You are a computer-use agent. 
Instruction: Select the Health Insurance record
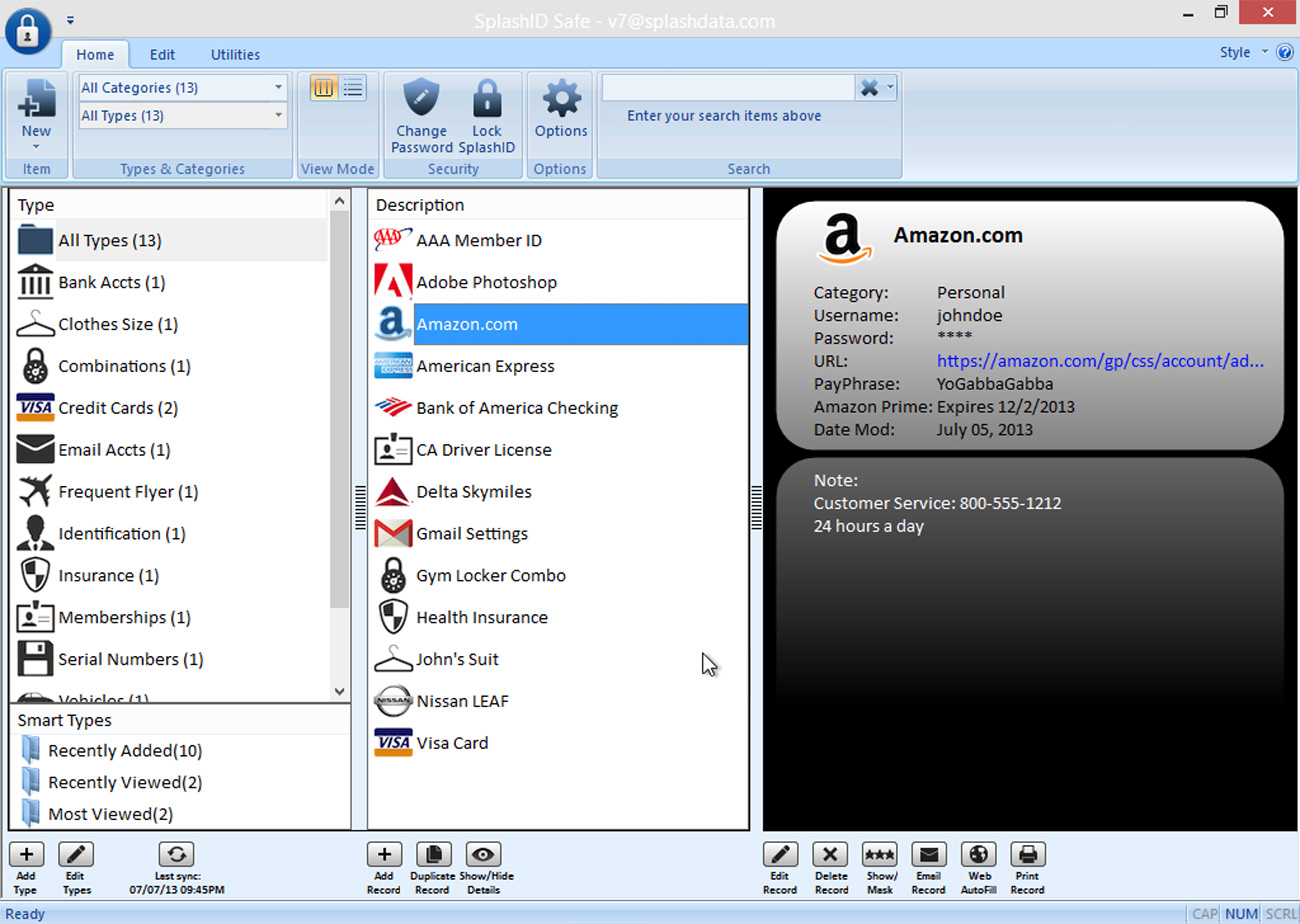559,618
